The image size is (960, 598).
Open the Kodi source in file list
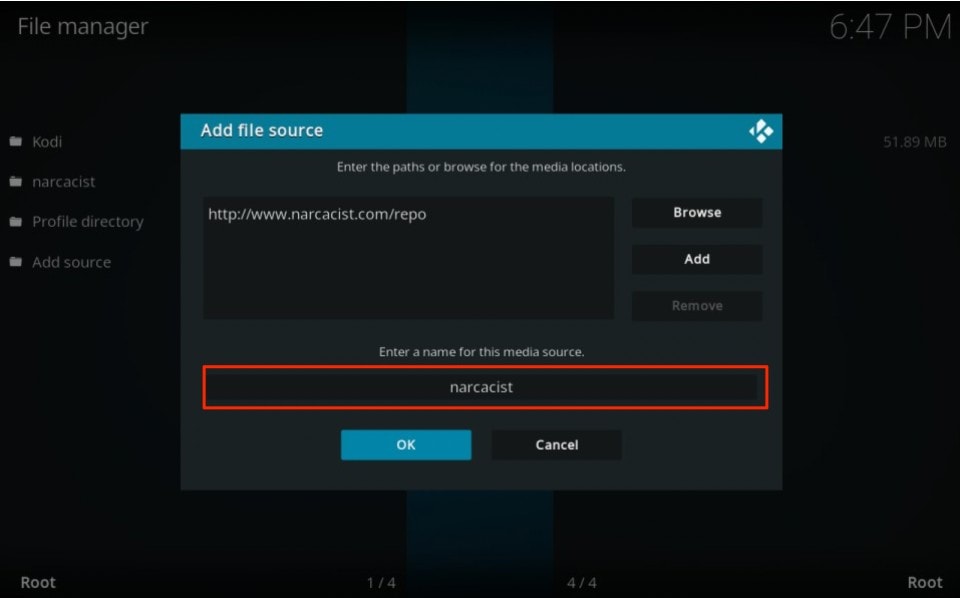(x=47, y=142)
